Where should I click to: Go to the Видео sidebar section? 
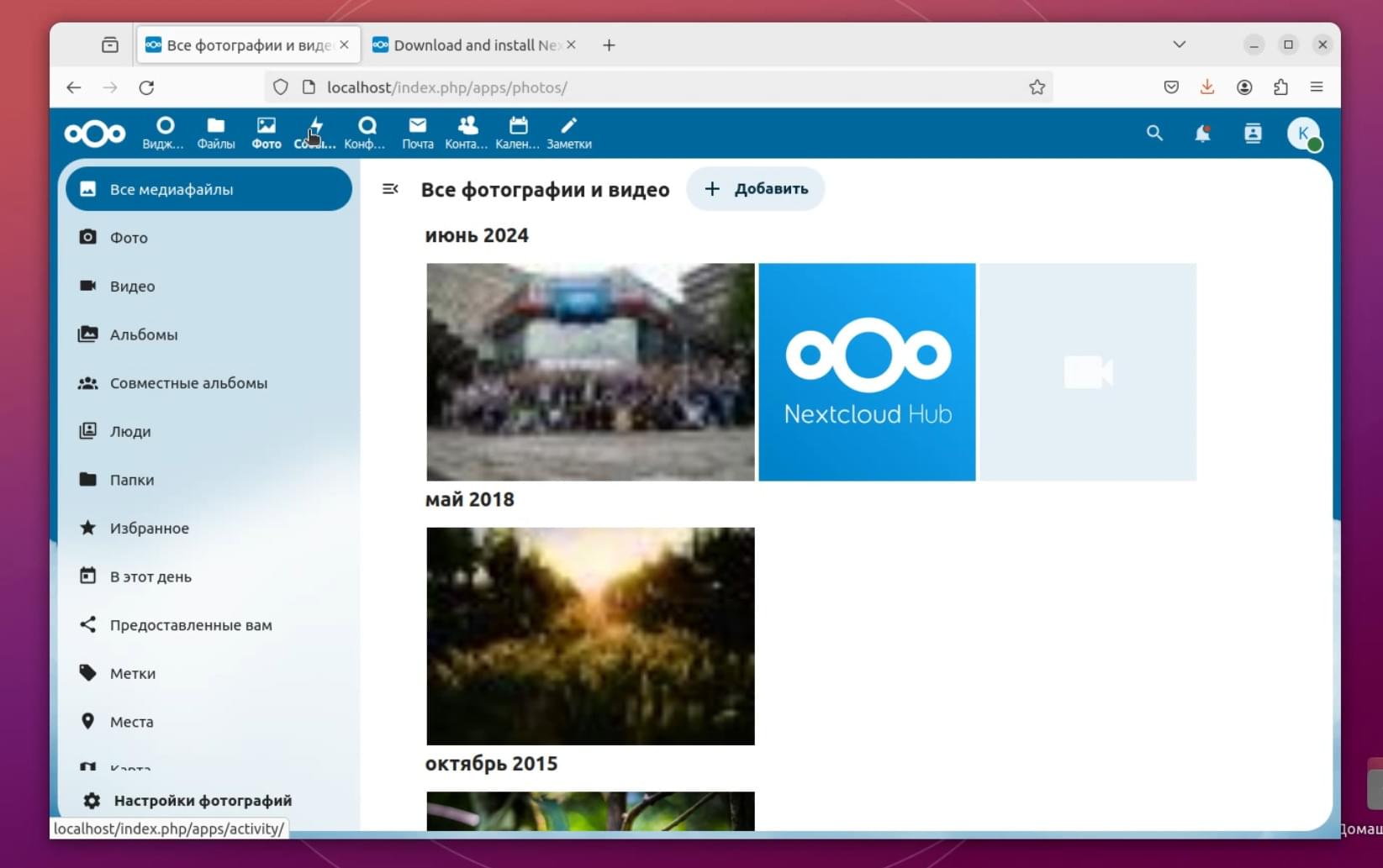point(209,286)
